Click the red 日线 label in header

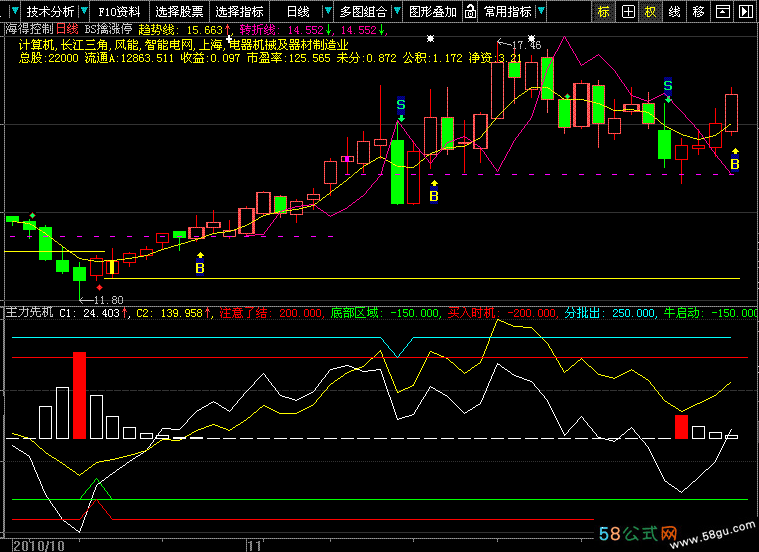pyautogui.click(x=67, y=30)
